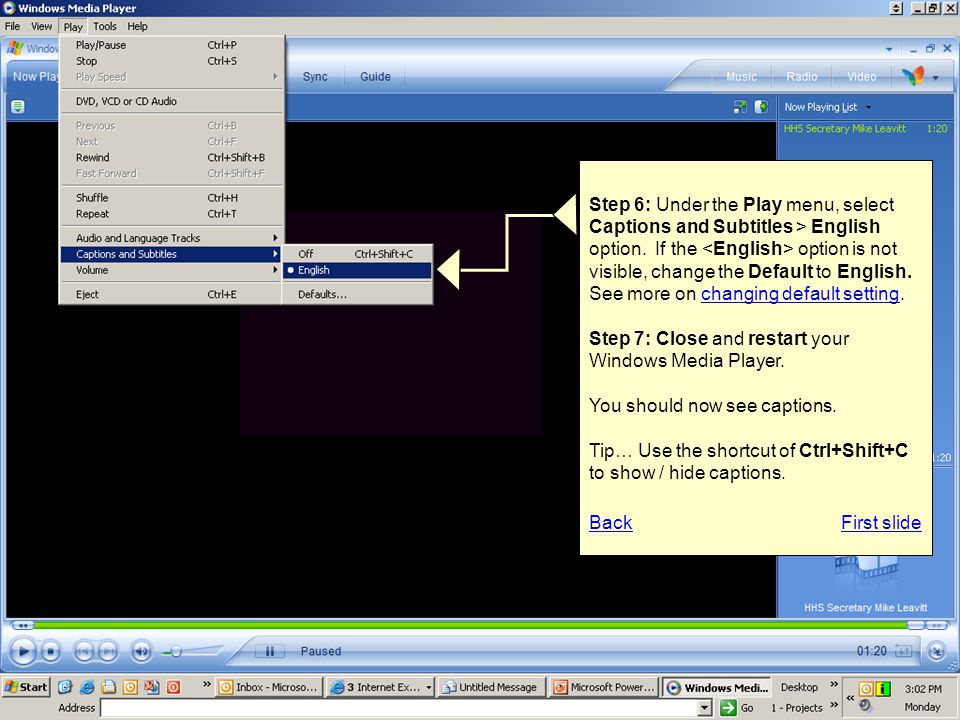Click the Back link in instructions

[610, 522]
